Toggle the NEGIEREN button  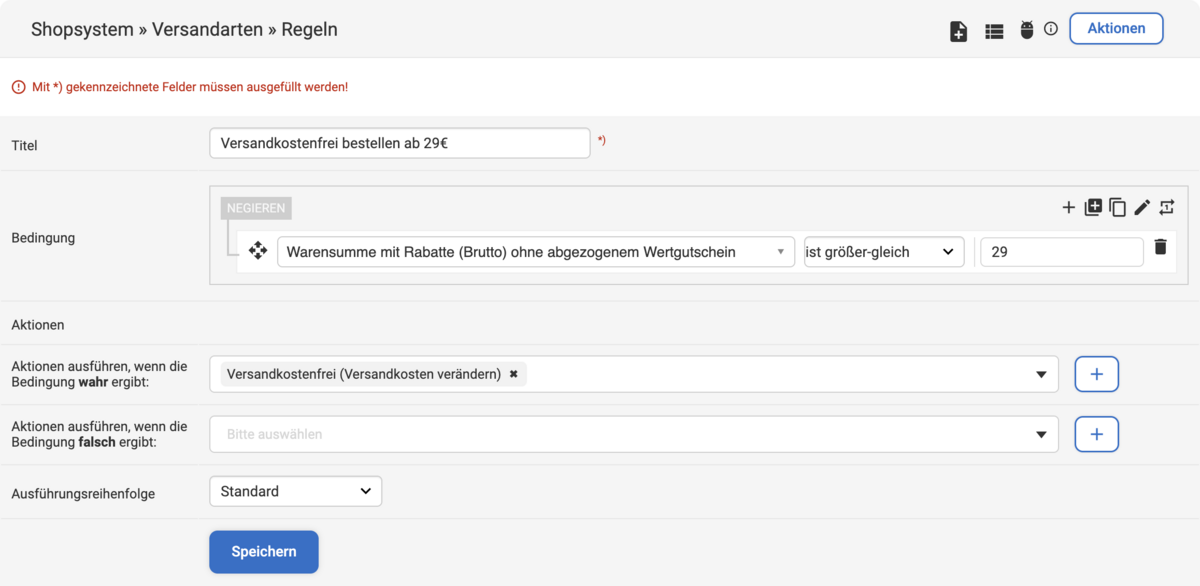[x=256, y=208]
